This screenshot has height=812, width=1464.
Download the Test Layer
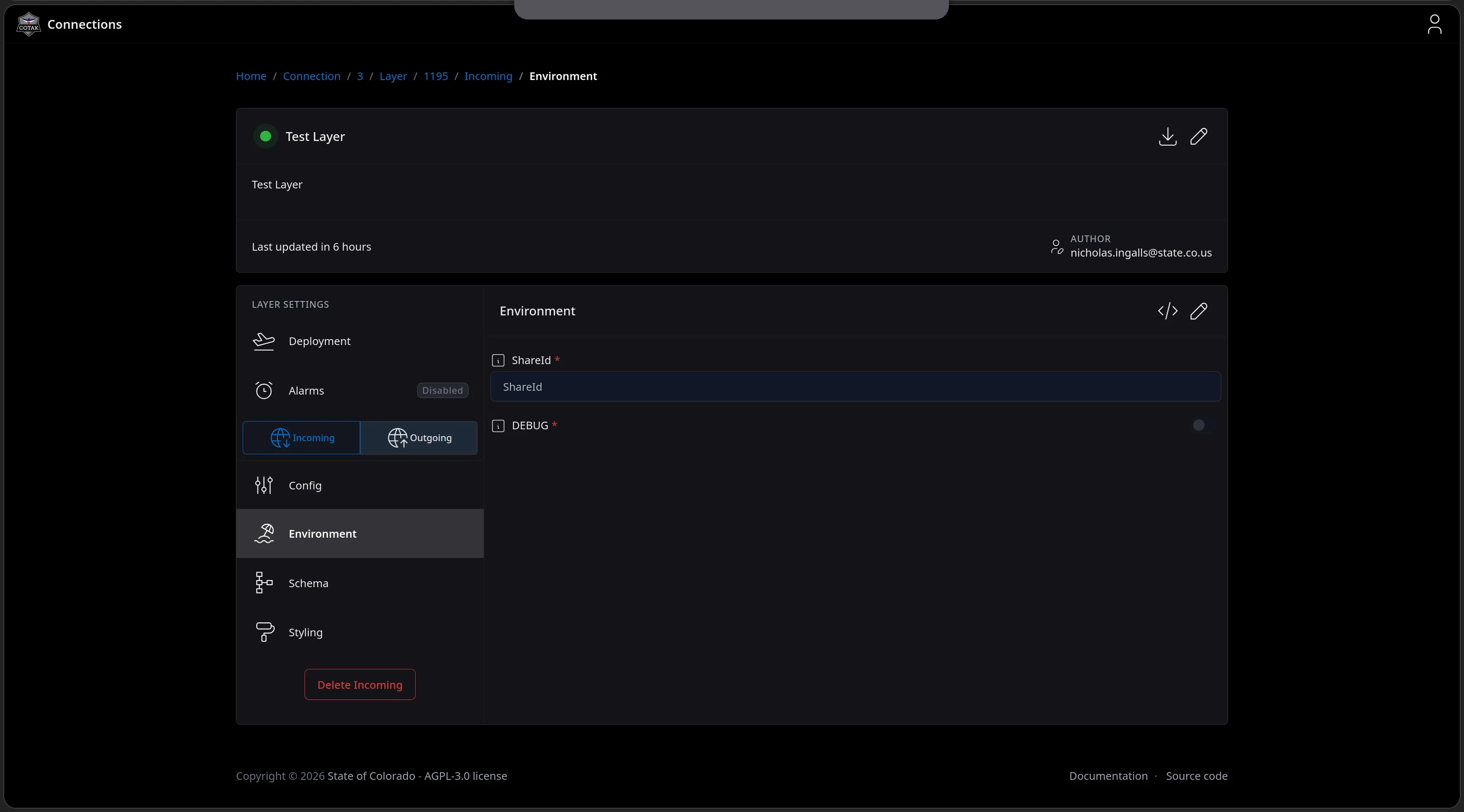(1167, 136)
